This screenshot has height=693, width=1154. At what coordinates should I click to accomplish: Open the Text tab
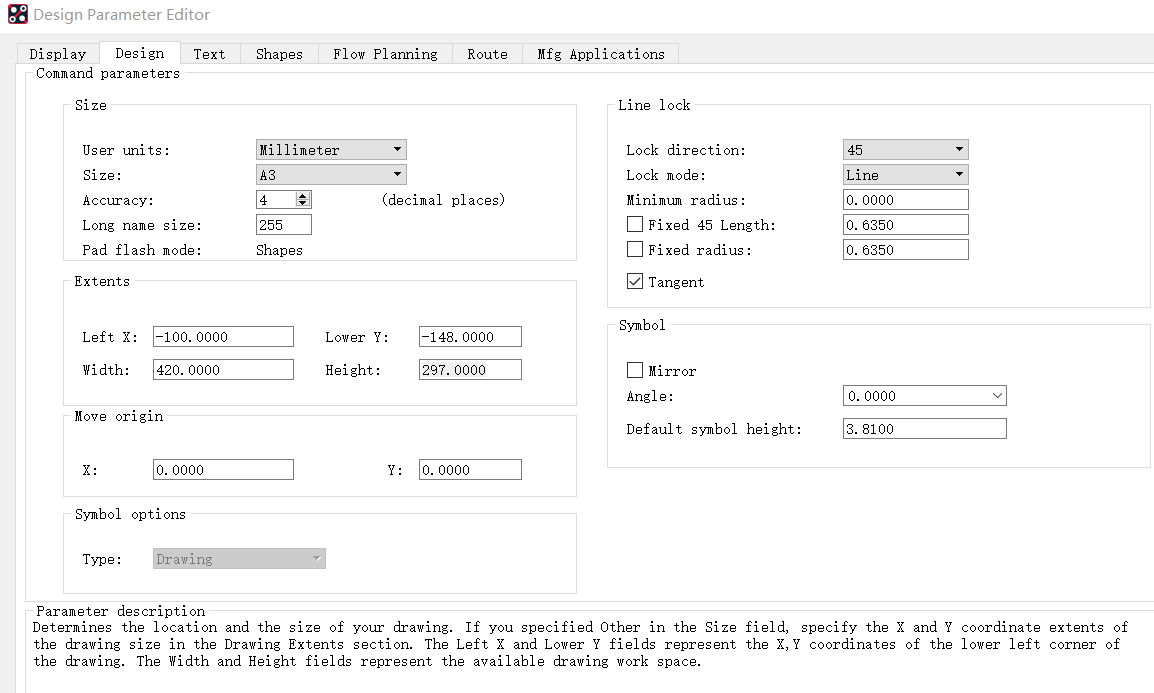pyautogui.click(x=210, y=54)
